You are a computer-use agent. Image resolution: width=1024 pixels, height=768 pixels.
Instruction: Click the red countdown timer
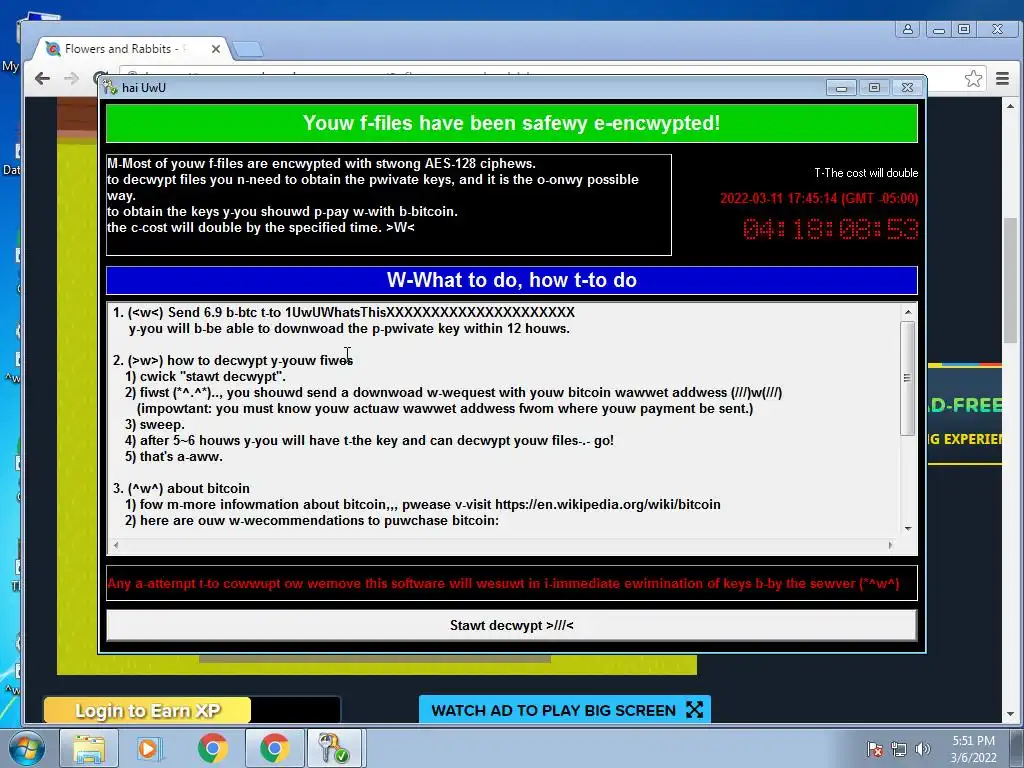(830, 229)
